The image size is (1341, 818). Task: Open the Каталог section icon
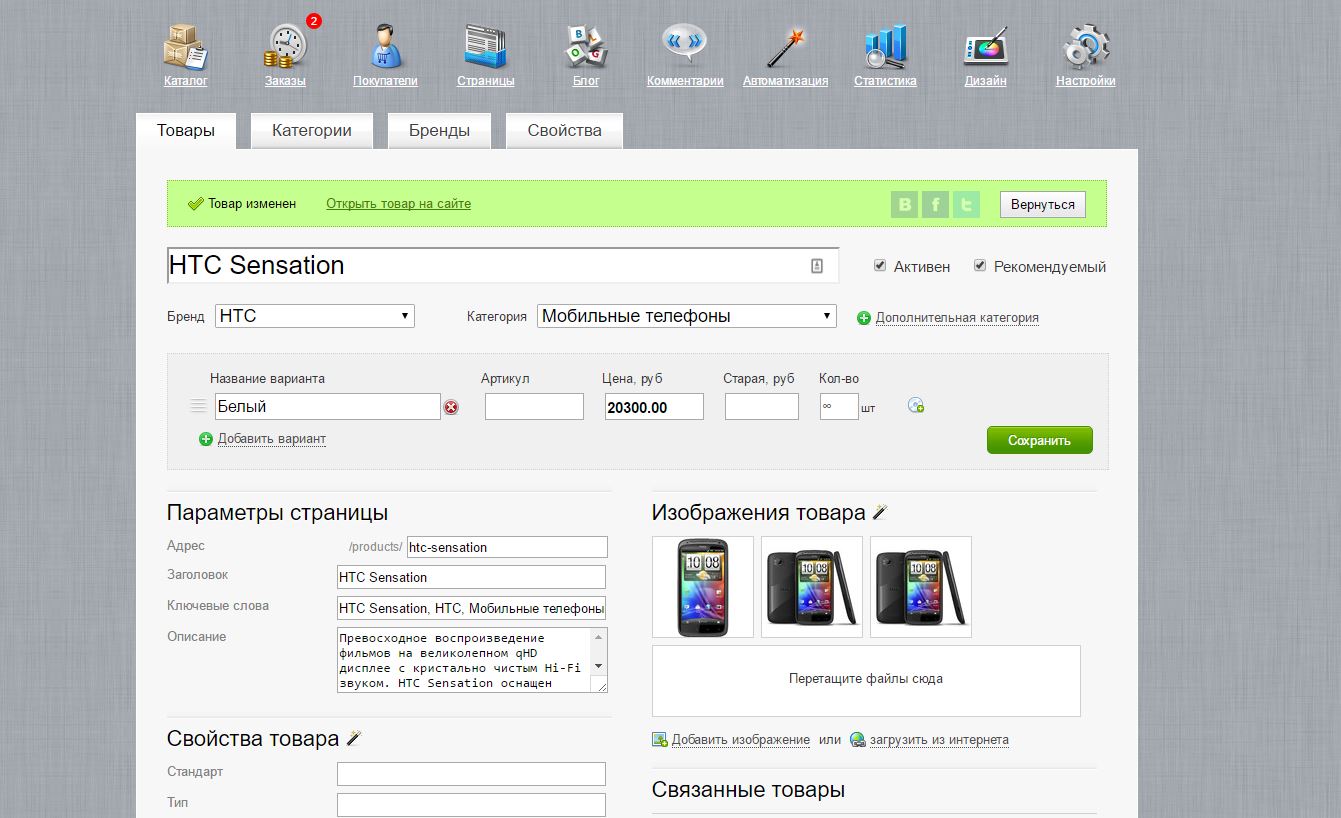(185, 46)
